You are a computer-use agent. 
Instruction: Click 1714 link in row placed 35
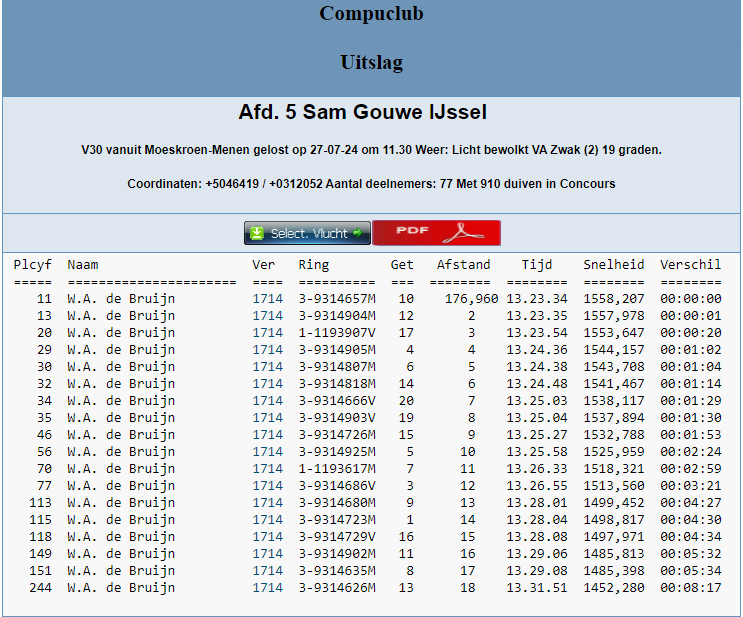(267, 417)
